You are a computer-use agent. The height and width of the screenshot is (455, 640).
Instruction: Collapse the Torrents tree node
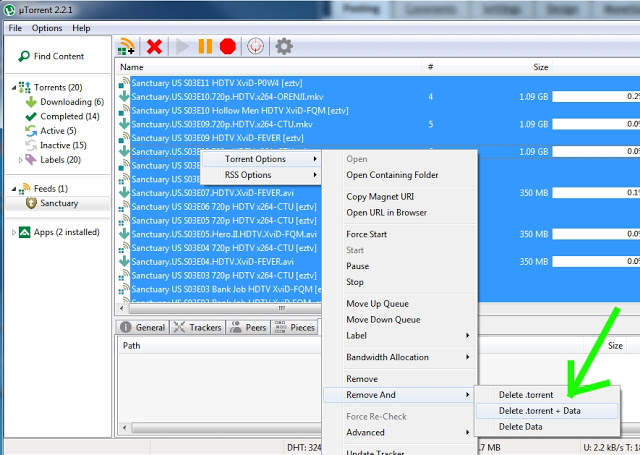(12, 88)
